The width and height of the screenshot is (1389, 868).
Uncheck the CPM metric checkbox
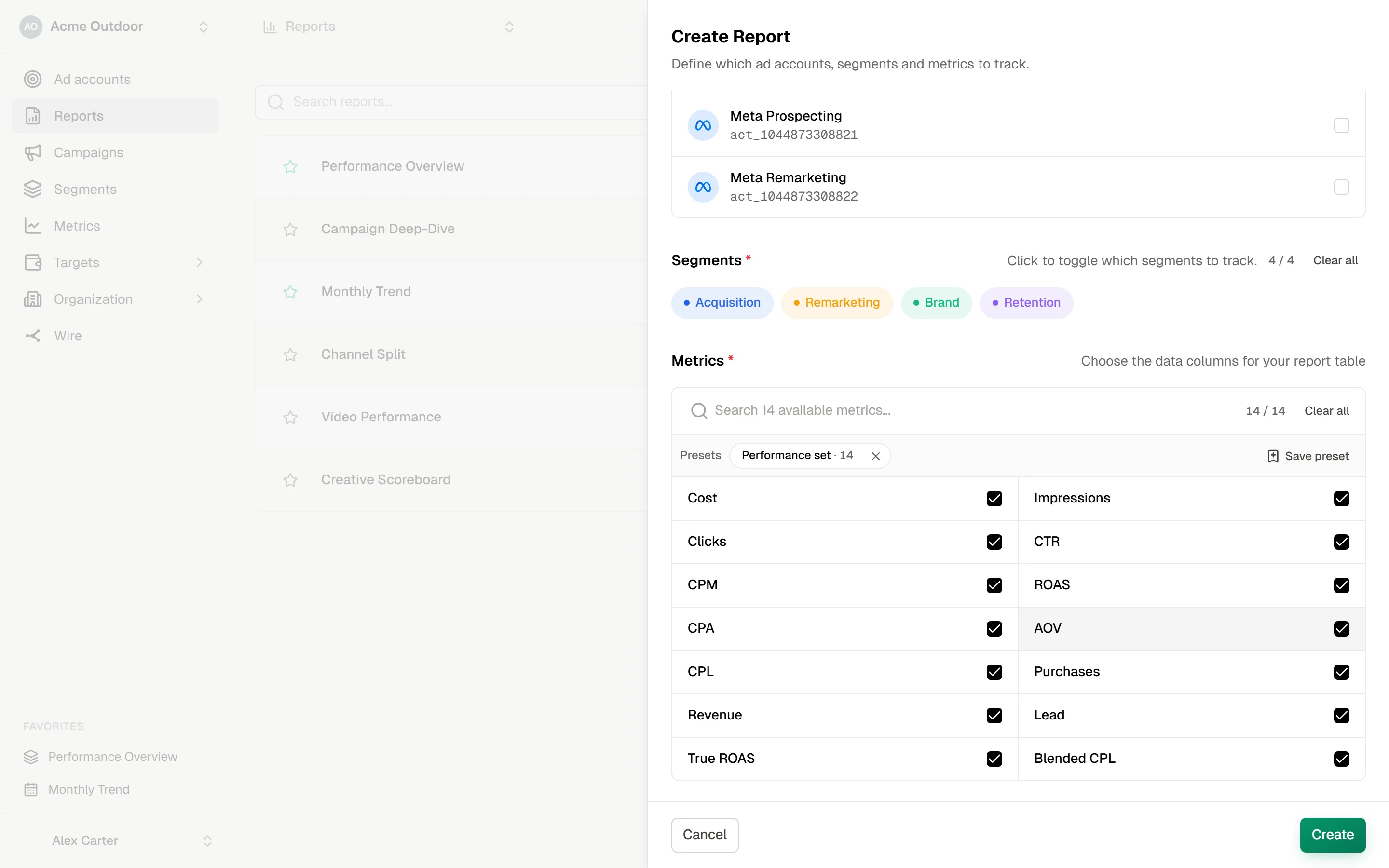click(x=994, y=585)
